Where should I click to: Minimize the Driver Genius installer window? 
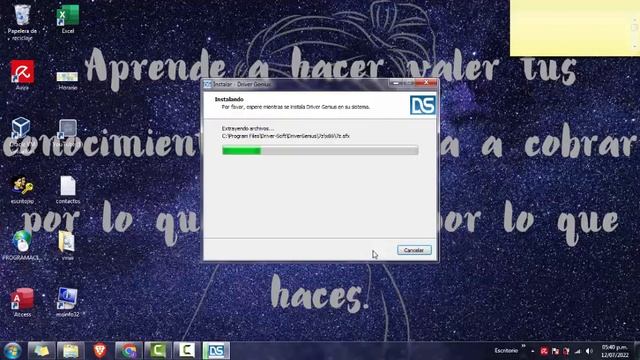[395, 83]
